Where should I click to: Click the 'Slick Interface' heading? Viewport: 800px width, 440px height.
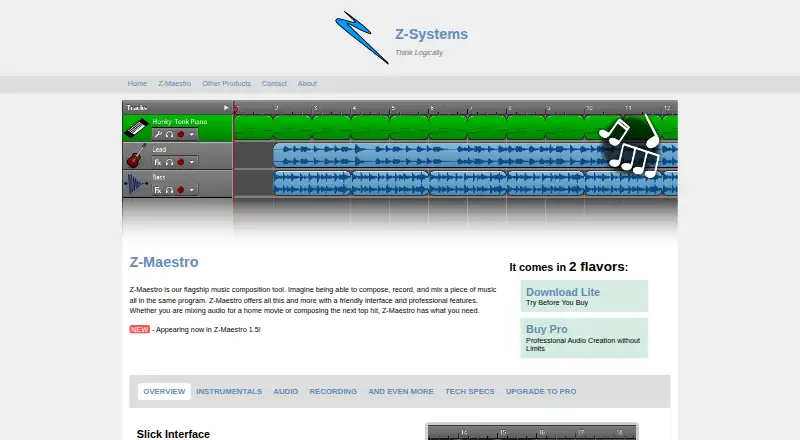pos(173,434)
